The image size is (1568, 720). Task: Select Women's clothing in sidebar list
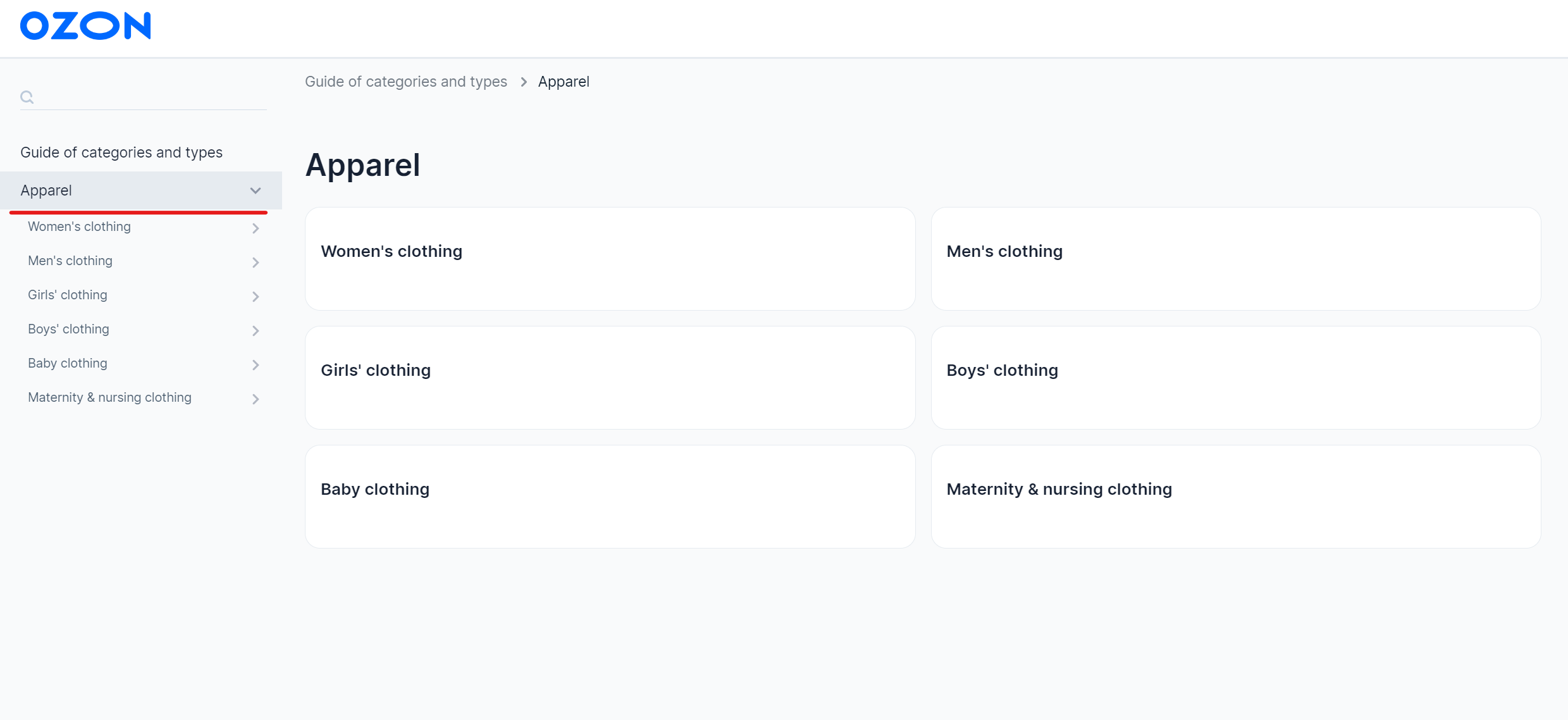[x=80, y=227]
